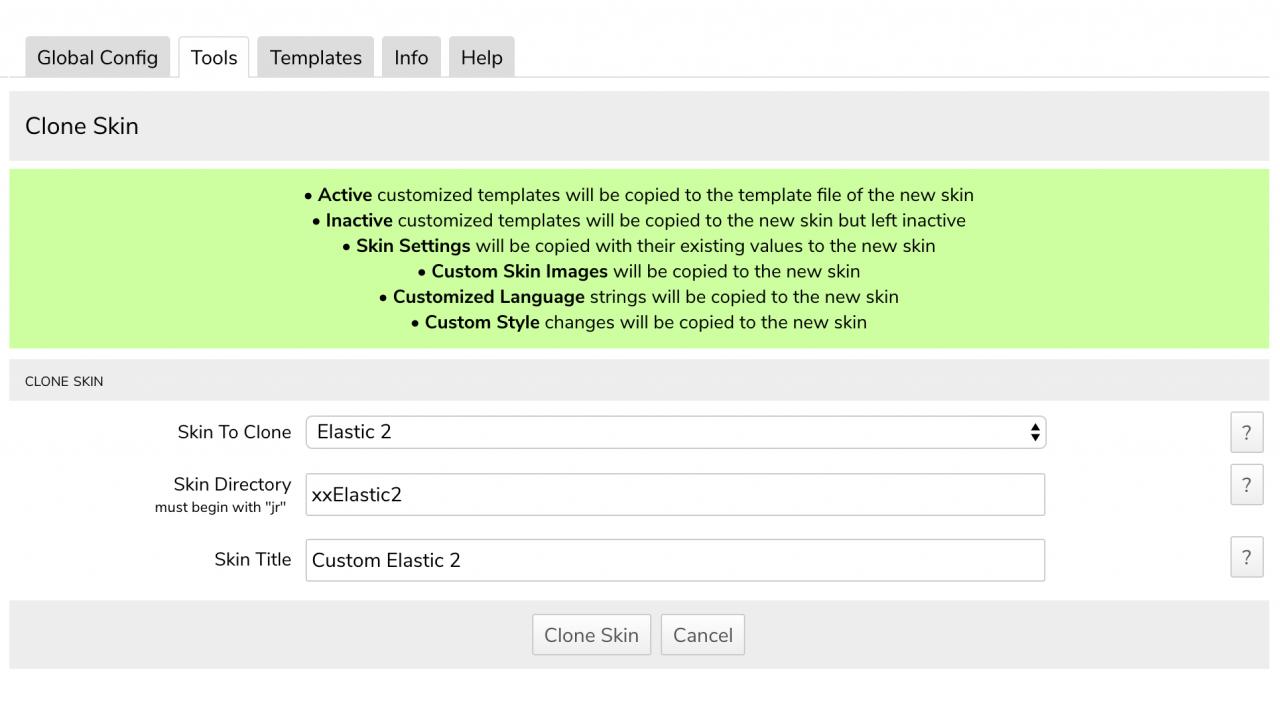Click the 'must begin with "jr"' hint
The image size is (1280, 709).
coord(220,508)
